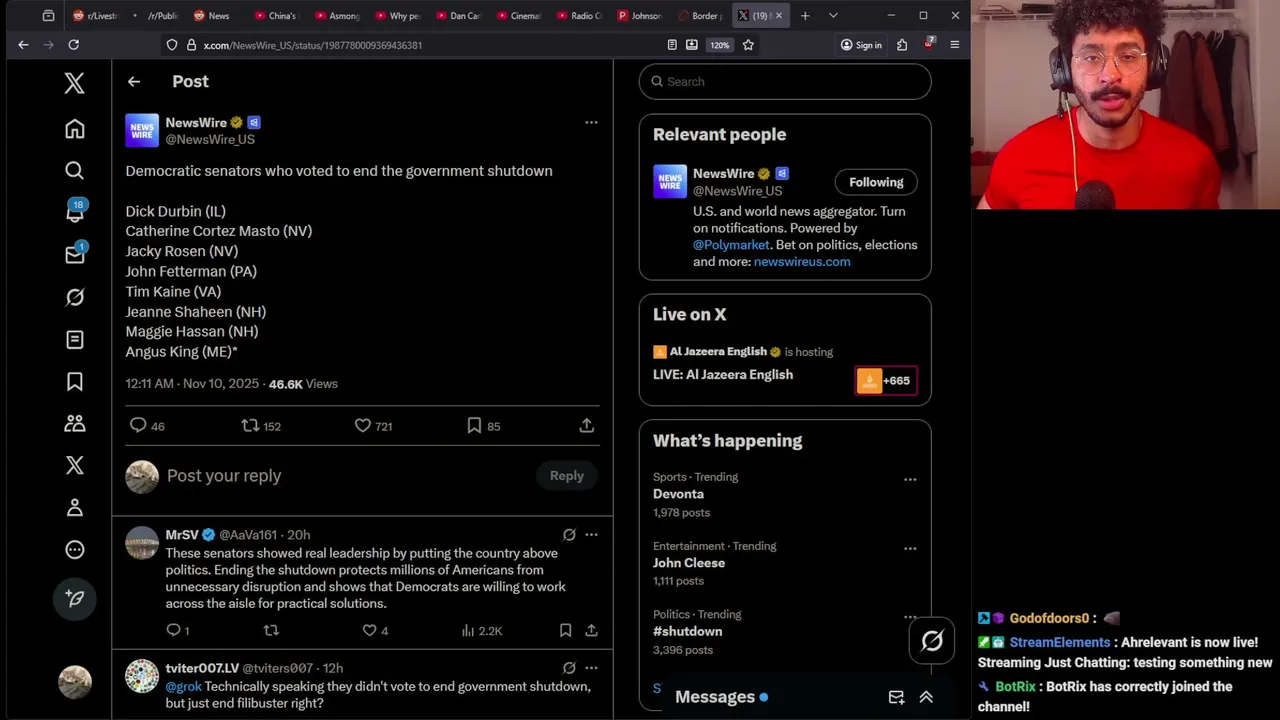Click the browser address bar URL

(313, 45)
